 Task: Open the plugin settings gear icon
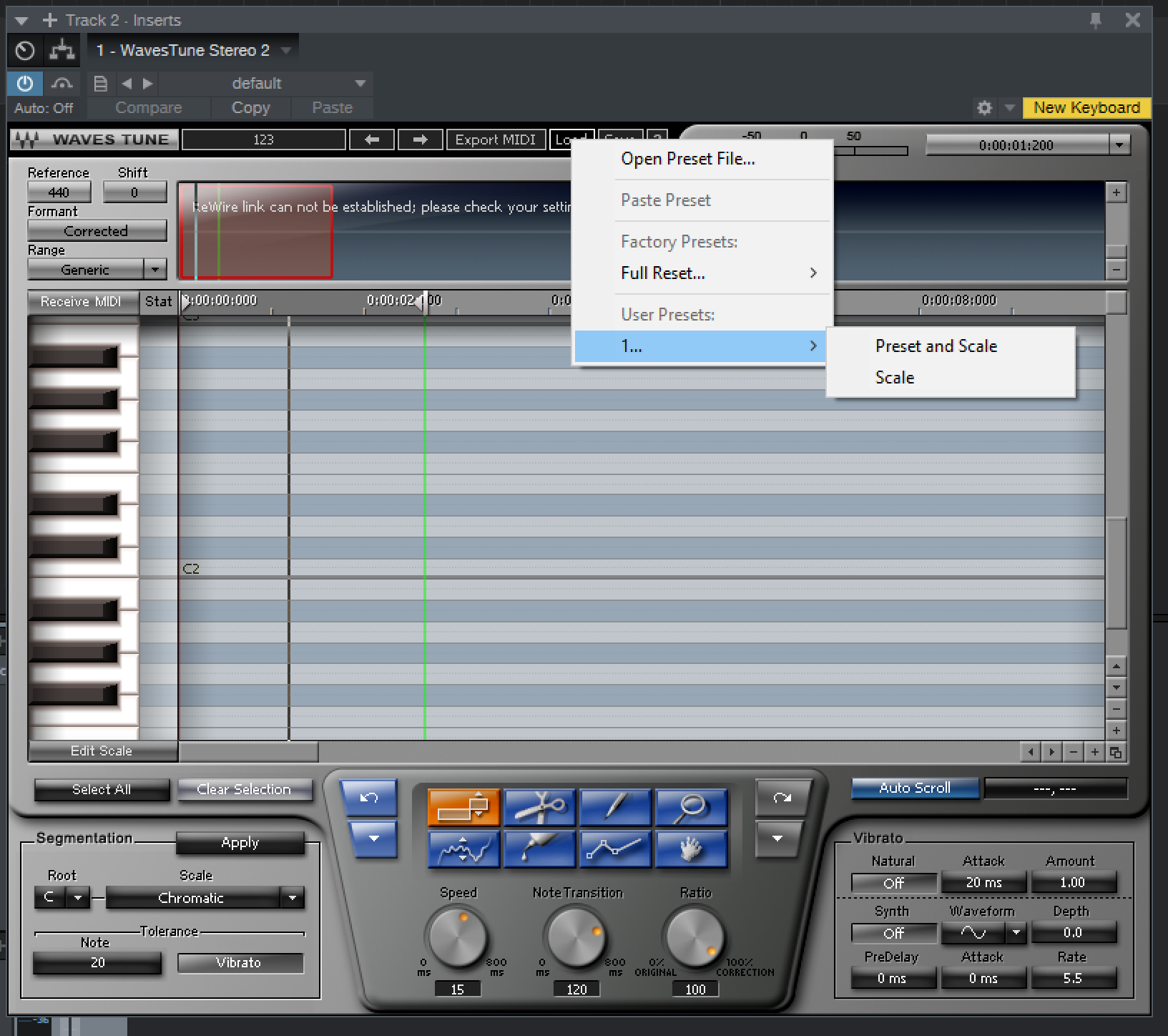tap(984, 108)
